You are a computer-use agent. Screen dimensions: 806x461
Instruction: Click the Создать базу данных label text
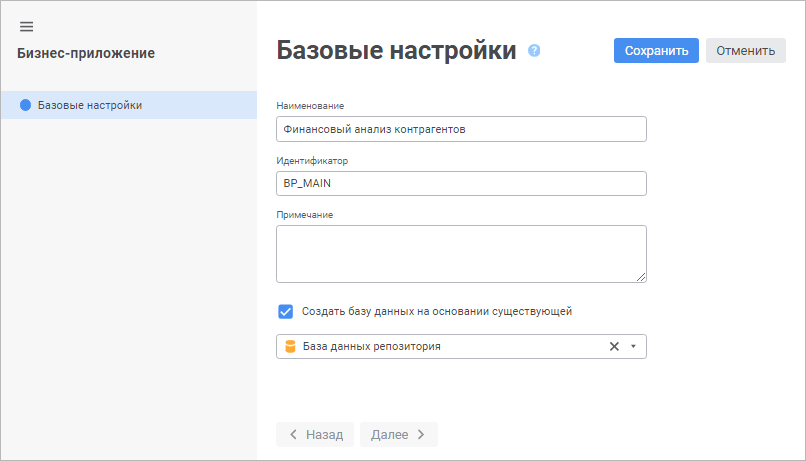point(437,311)
